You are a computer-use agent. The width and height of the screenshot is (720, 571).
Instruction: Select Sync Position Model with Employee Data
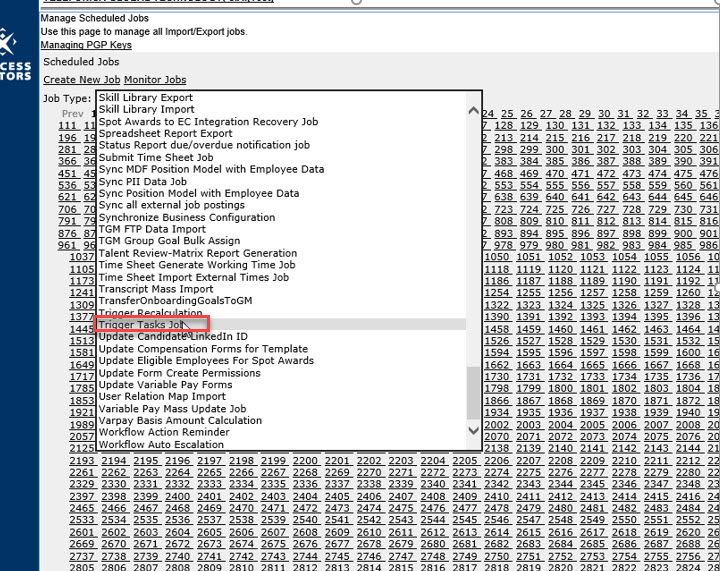pos(199,193)
